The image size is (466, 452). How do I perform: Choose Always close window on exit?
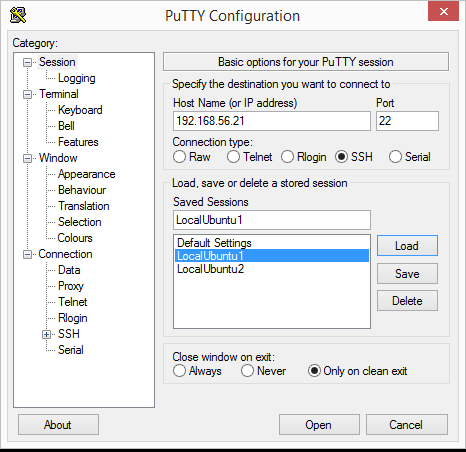click(x=179, y=371)
